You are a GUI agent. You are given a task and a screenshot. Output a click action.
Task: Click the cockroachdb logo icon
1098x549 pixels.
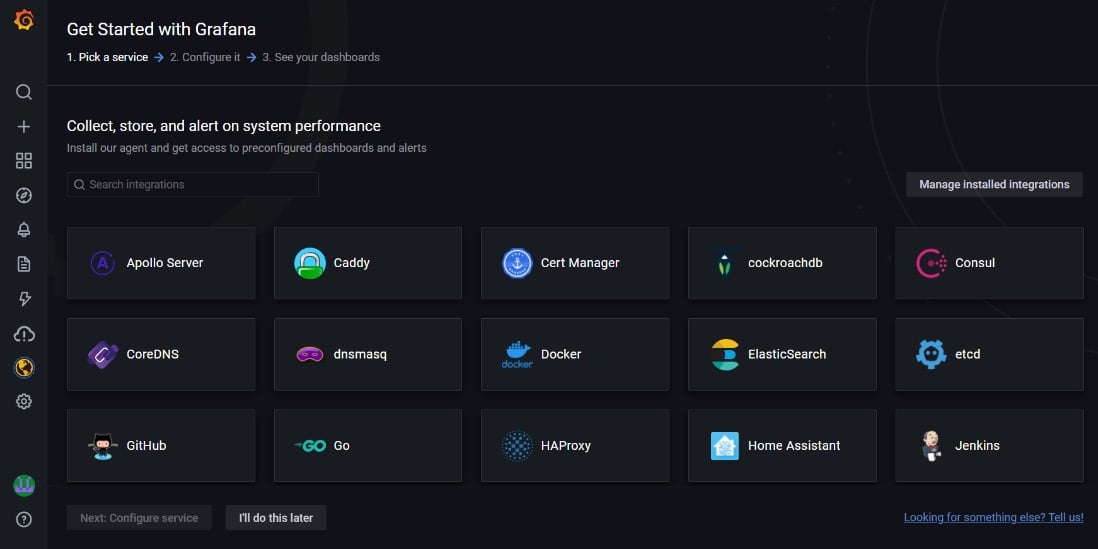[724, 263]
